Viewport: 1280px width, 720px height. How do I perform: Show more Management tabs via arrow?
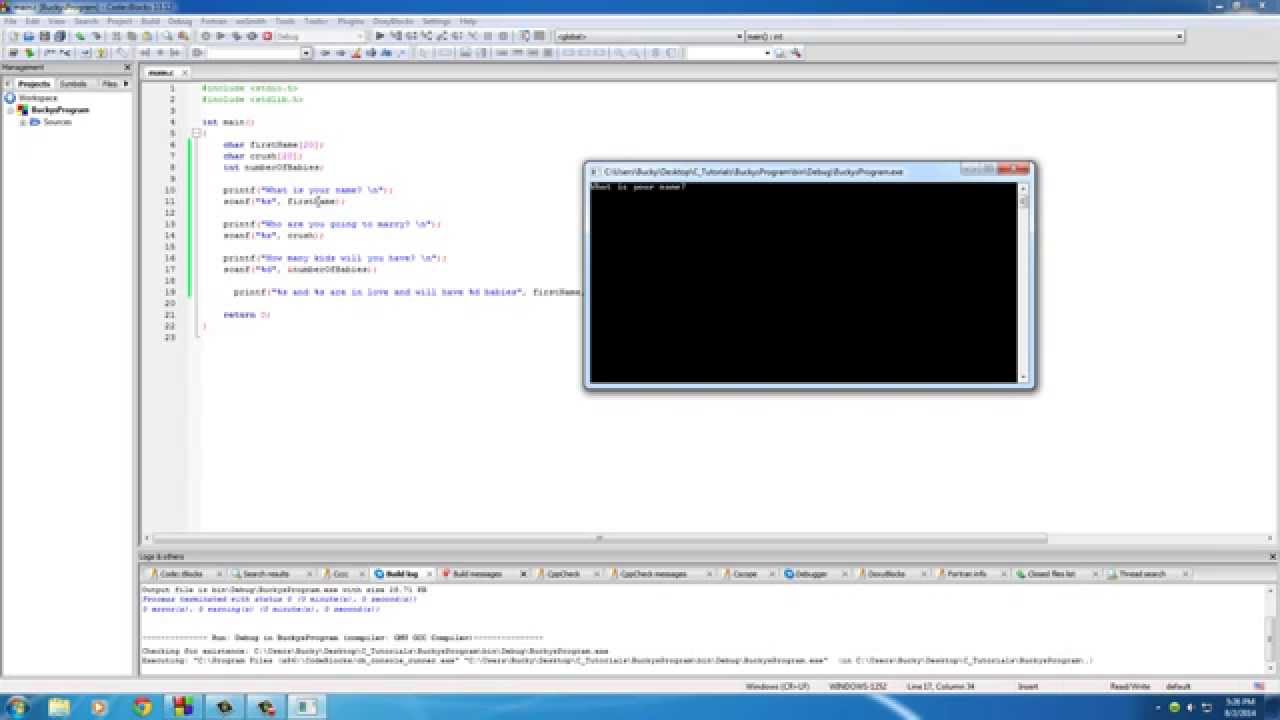pyautogui.click(x=126, y=84)
